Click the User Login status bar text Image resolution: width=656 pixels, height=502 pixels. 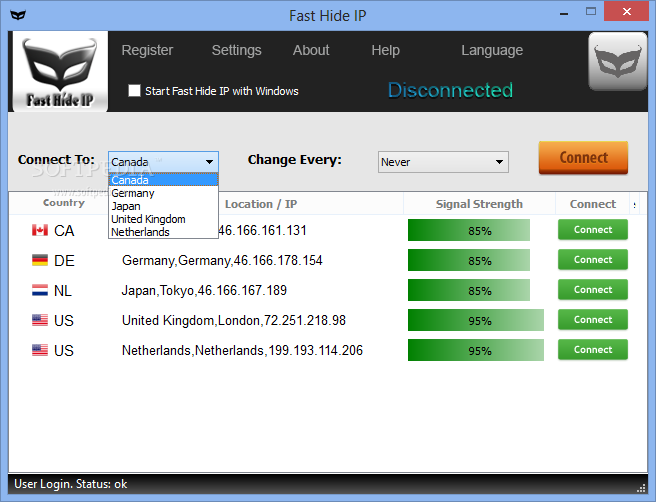pyautogui.click(x=71, y=484)
